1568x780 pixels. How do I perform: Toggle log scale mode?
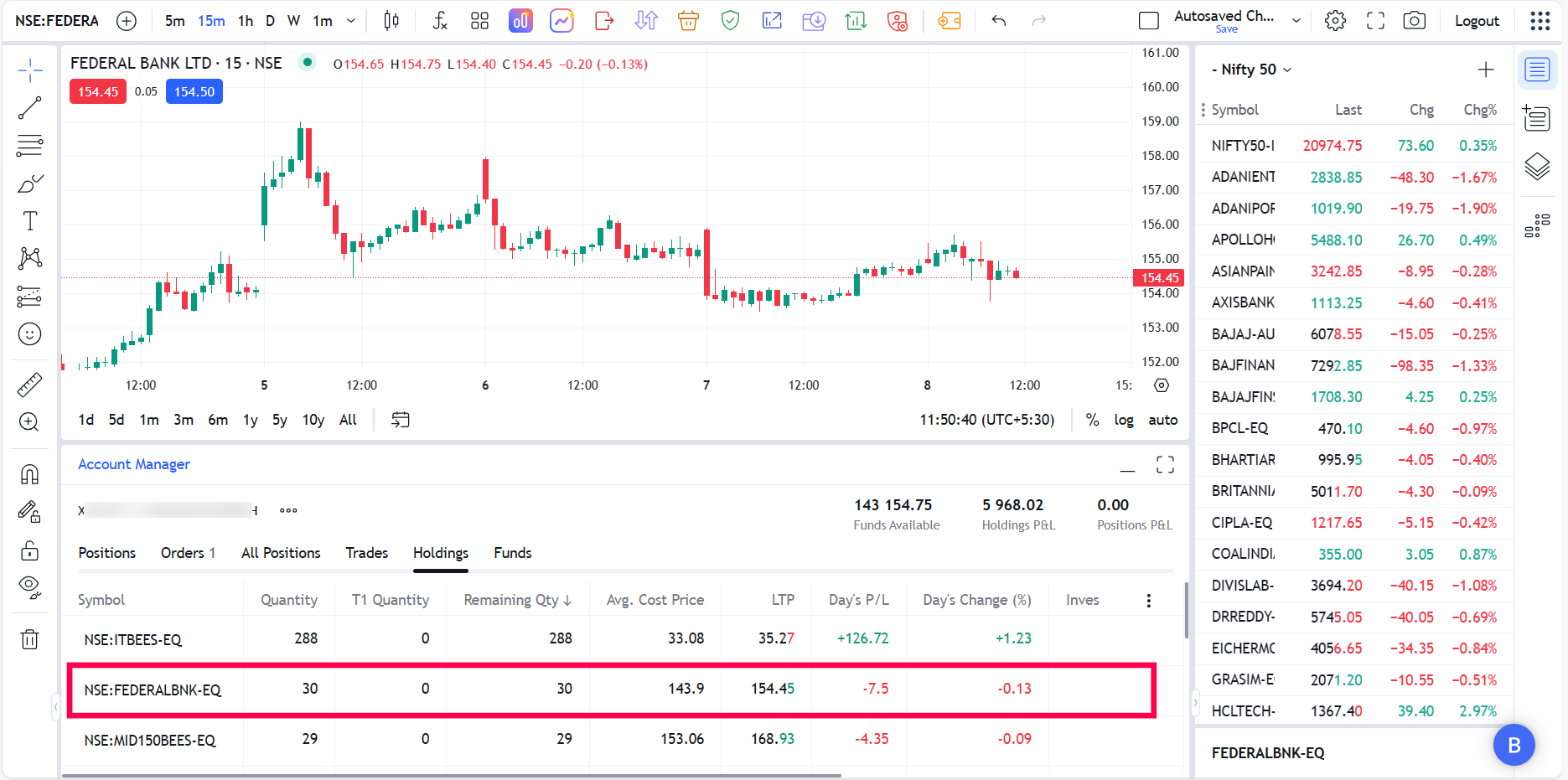coord(1124,420)
